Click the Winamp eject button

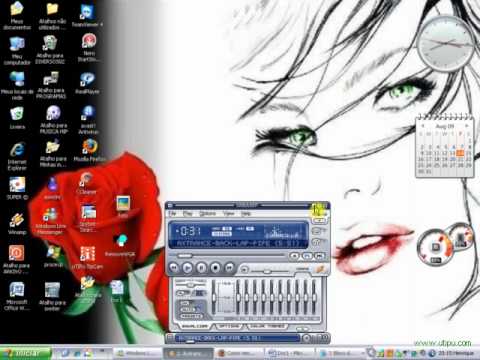[244, 269]
